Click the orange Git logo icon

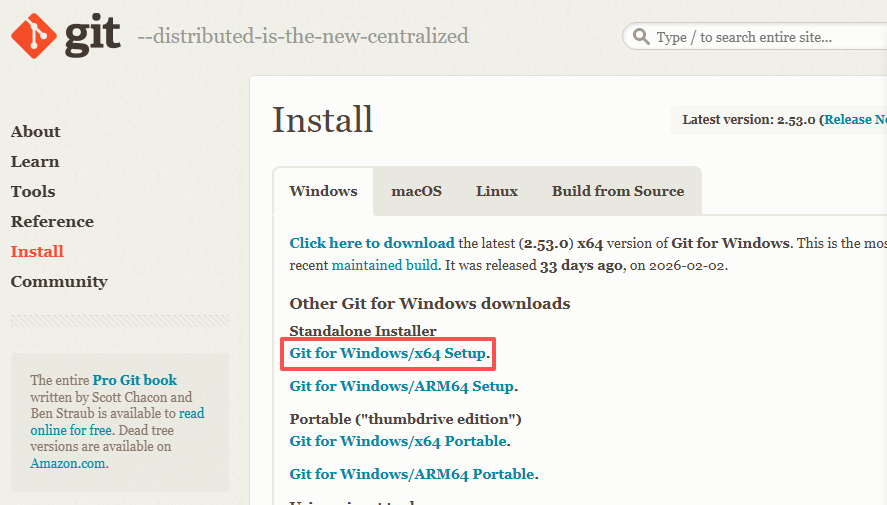pyautogui.click(x=34, y=36)
